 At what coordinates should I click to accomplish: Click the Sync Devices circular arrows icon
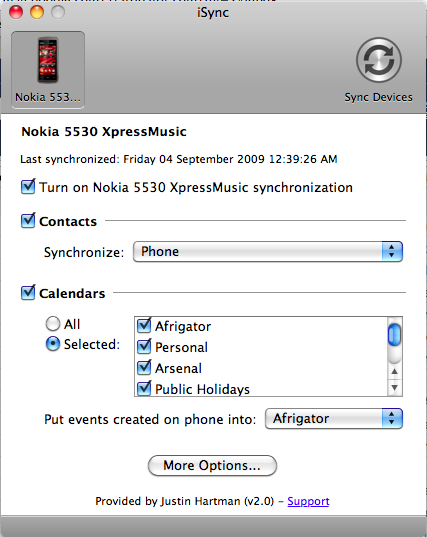379,60
